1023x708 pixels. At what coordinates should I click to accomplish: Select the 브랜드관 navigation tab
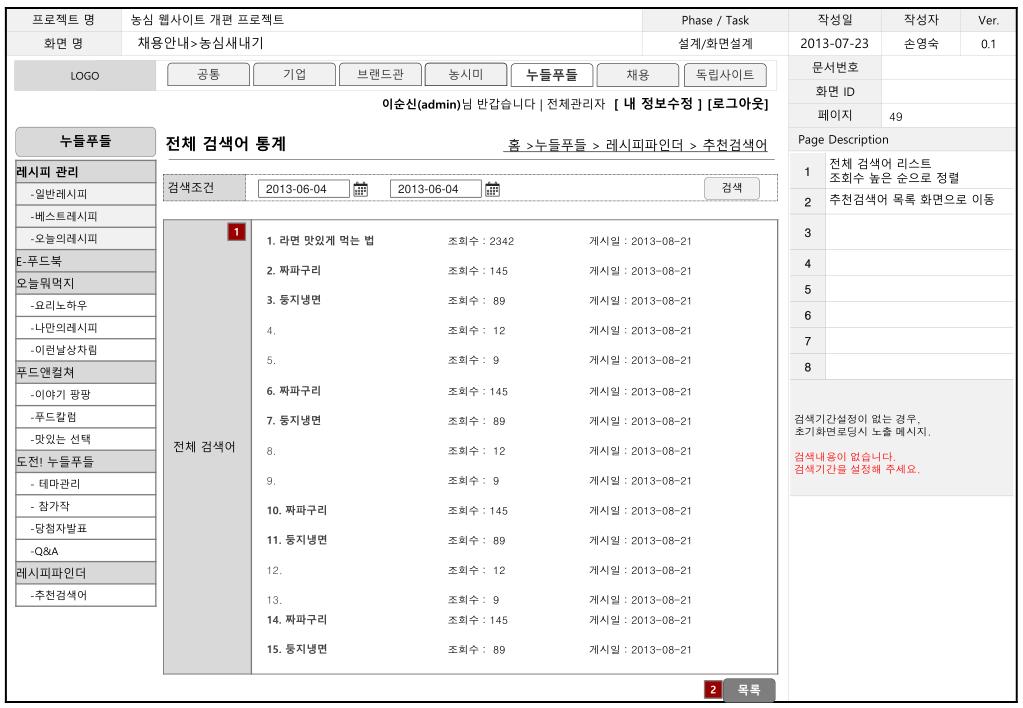pos(380,74)
